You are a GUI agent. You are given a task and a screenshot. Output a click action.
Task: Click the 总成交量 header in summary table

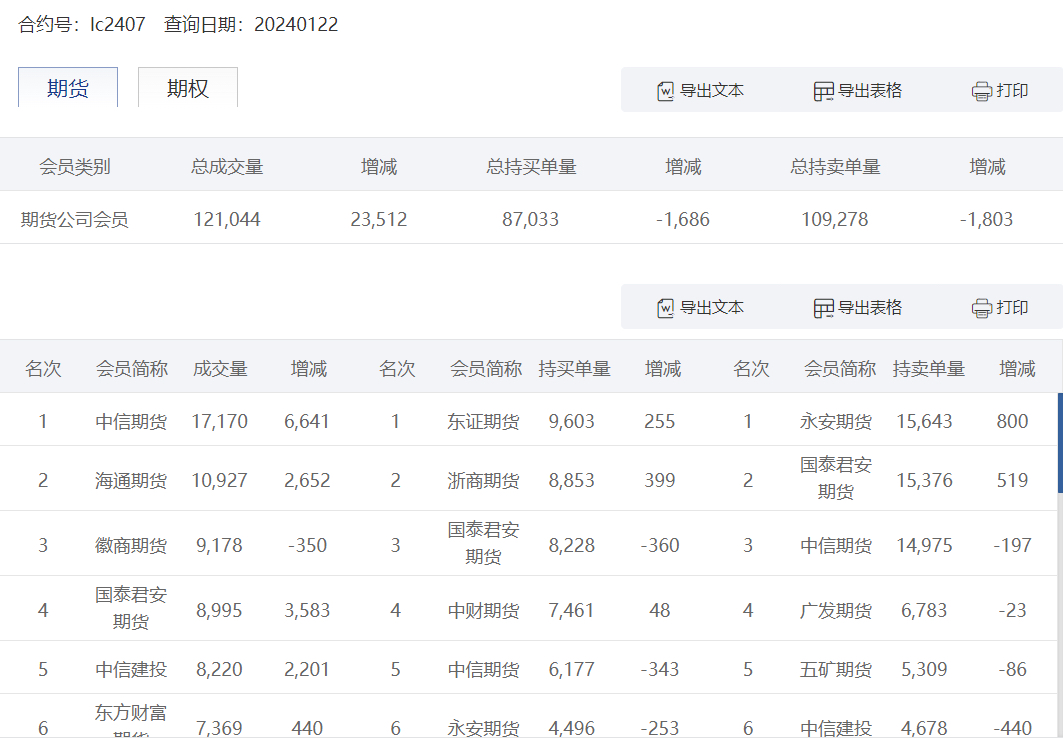pos(227,167)
